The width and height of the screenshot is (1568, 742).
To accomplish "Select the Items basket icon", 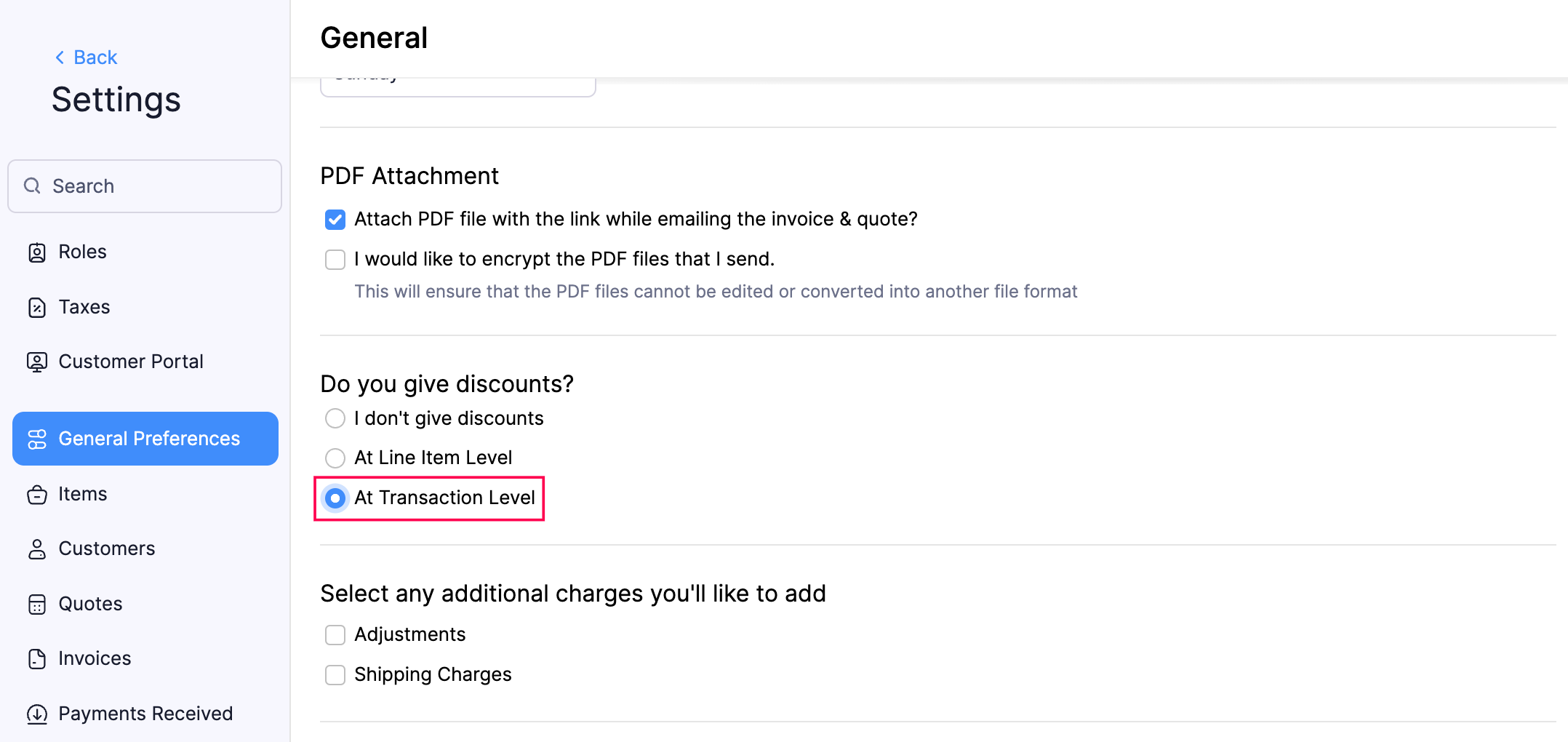I will 38,495.
